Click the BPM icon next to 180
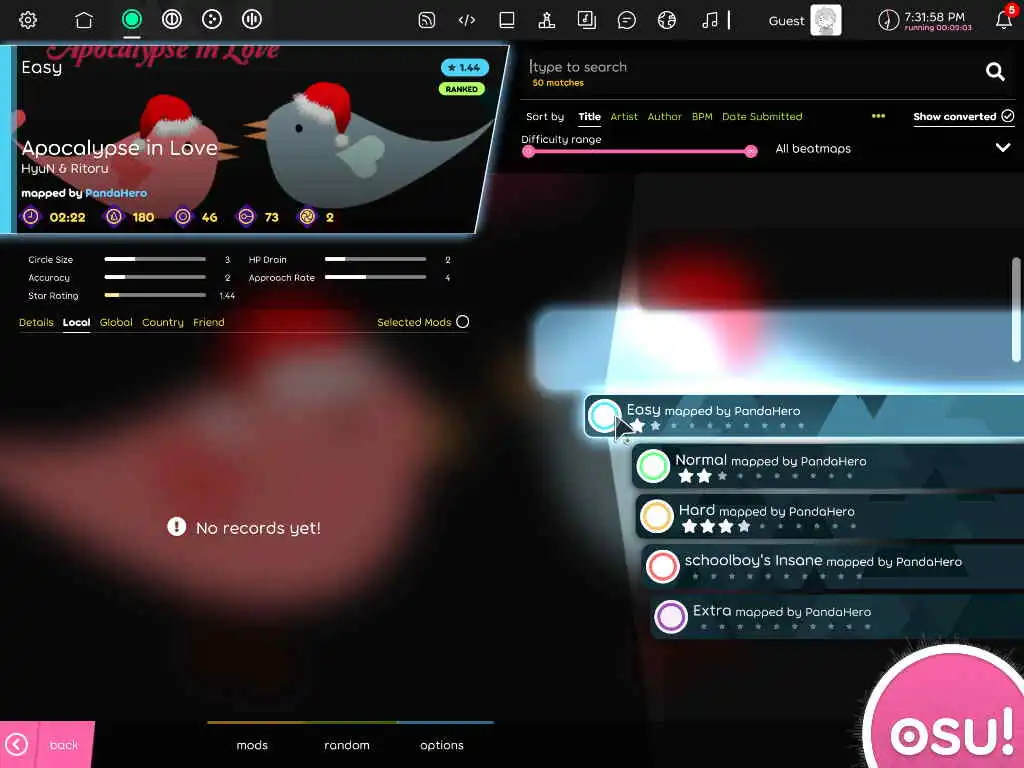Screen dimensions: 1024x768 (114, 216)
